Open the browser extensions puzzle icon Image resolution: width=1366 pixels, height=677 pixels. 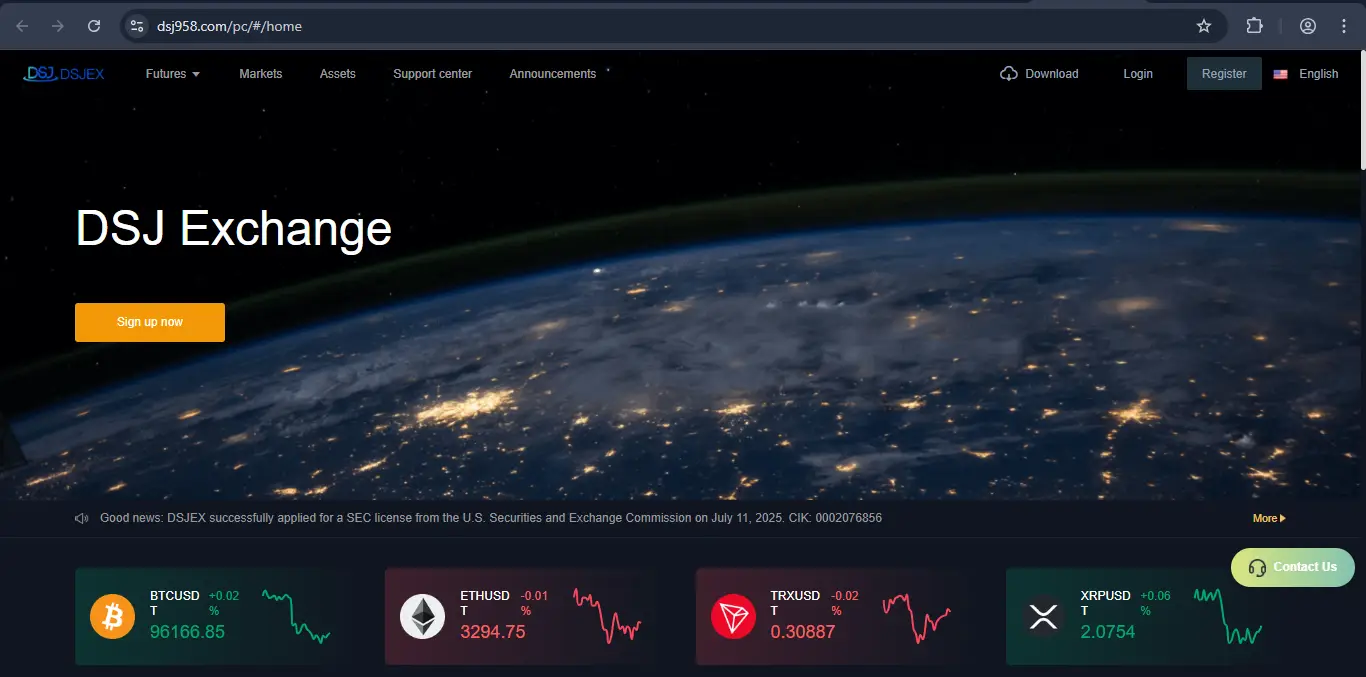pyautogui.click(x=1254, y=26)
